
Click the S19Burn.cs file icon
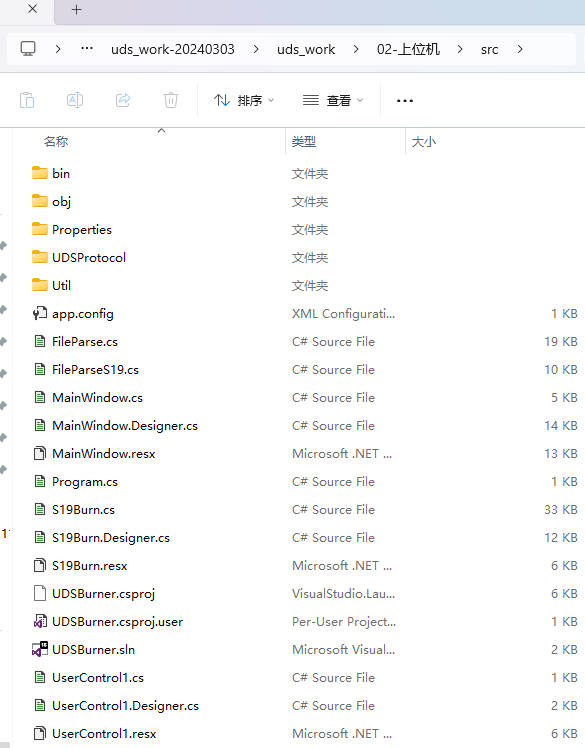point(40,509)
